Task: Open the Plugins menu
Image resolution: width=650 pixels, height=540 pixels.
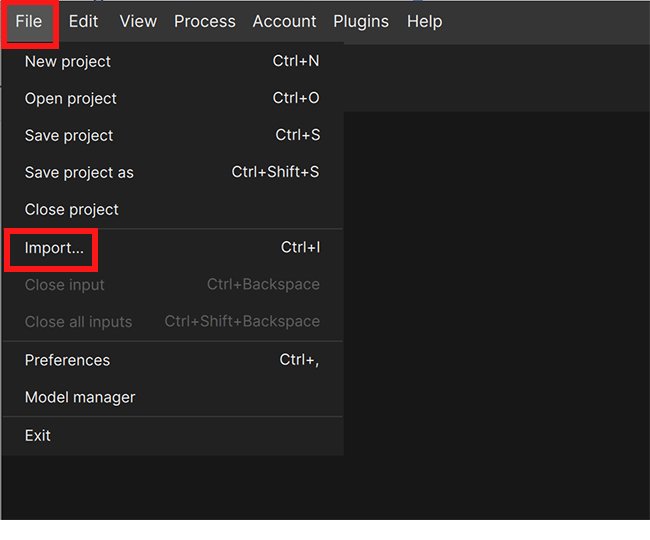Action: [361, 22]
